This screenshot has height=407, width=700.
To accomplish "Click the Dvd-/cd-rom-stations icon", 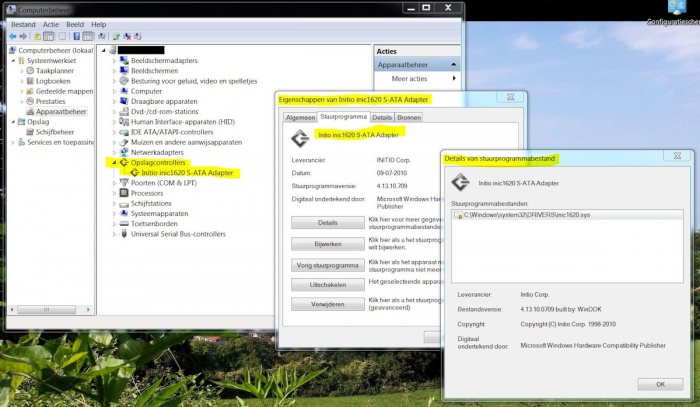I will pos(124,112).
